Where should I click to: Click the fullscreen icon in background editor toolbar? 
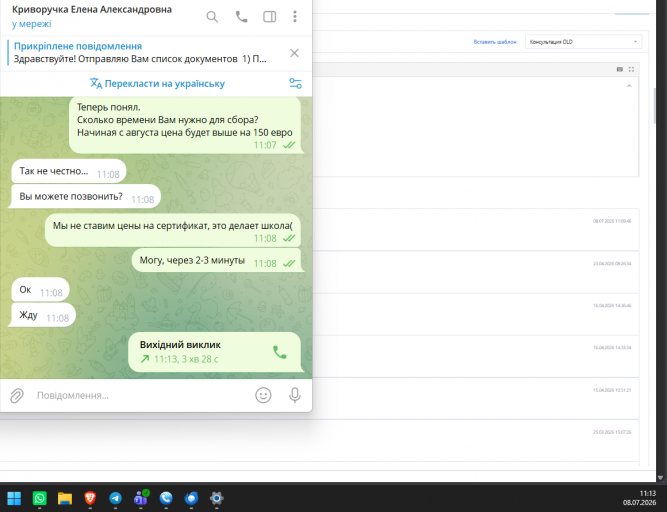[631, 69]
